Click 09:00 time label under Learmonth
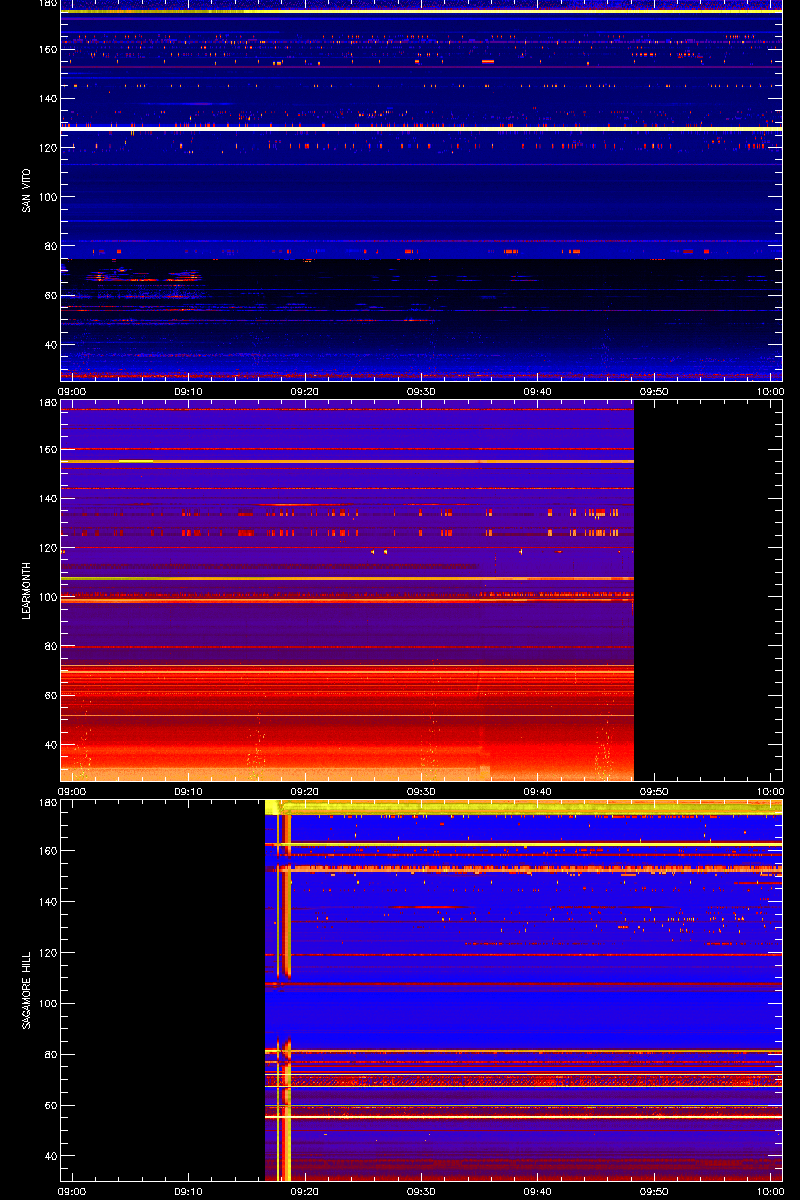Image resolution: width=800 pixels, height=1200 pixels. point(72,792)
